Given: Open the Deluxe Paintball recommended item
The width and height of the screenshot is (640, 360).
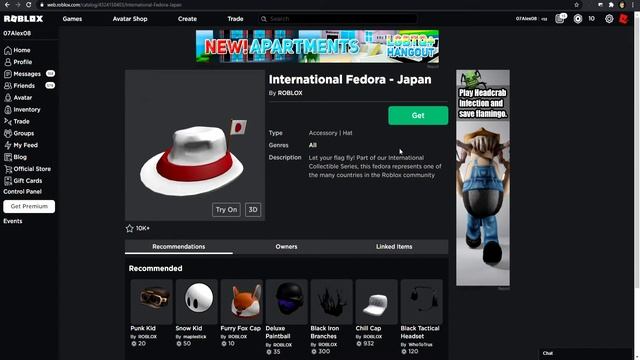Looking at the screenshot, I should coord(287,317).
